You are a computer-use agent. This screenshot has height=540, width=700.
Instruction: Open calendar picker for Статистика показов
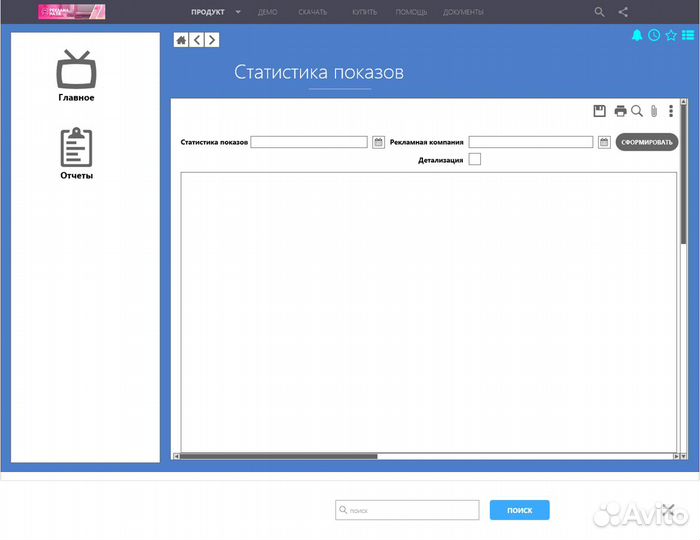click(379, 142)
